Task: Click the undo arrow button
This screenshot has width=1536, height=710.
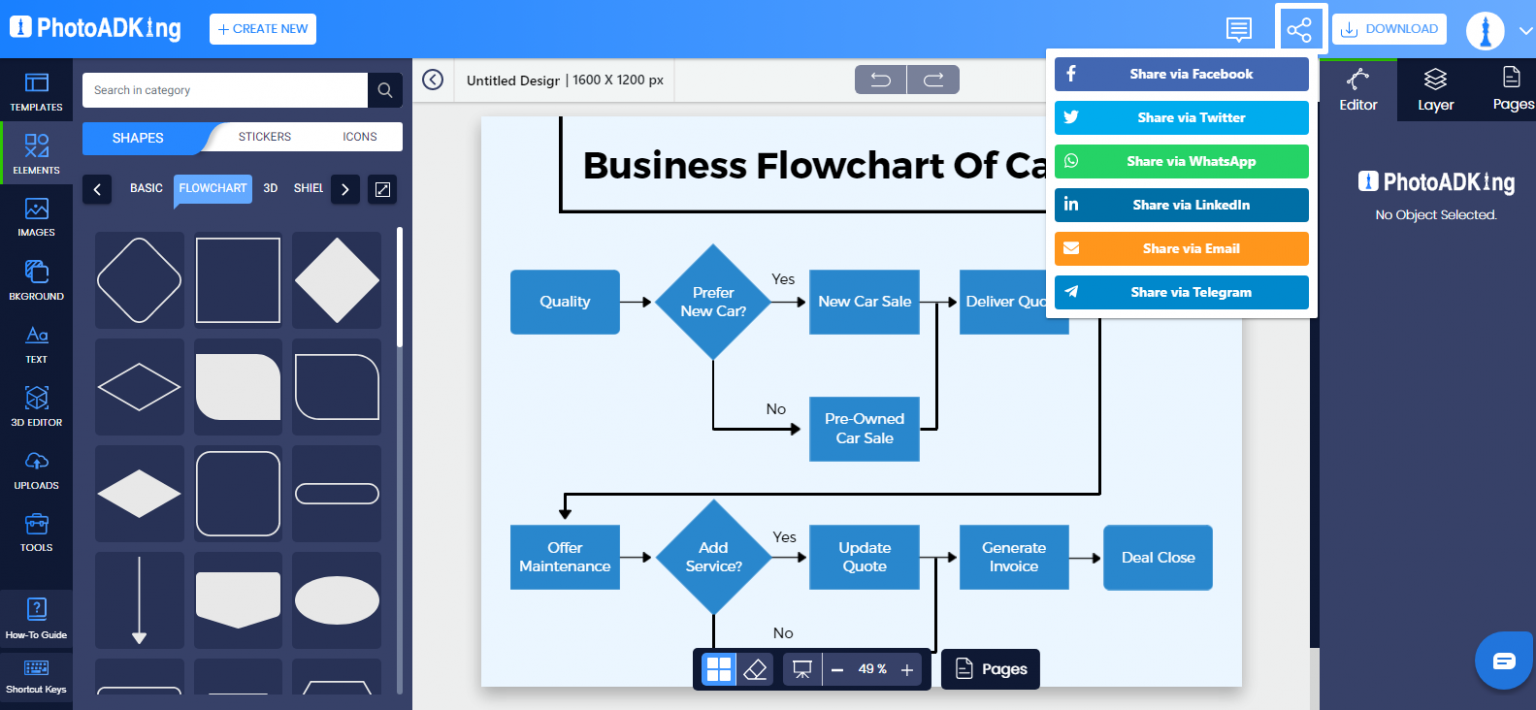Action: coord(881,80)
